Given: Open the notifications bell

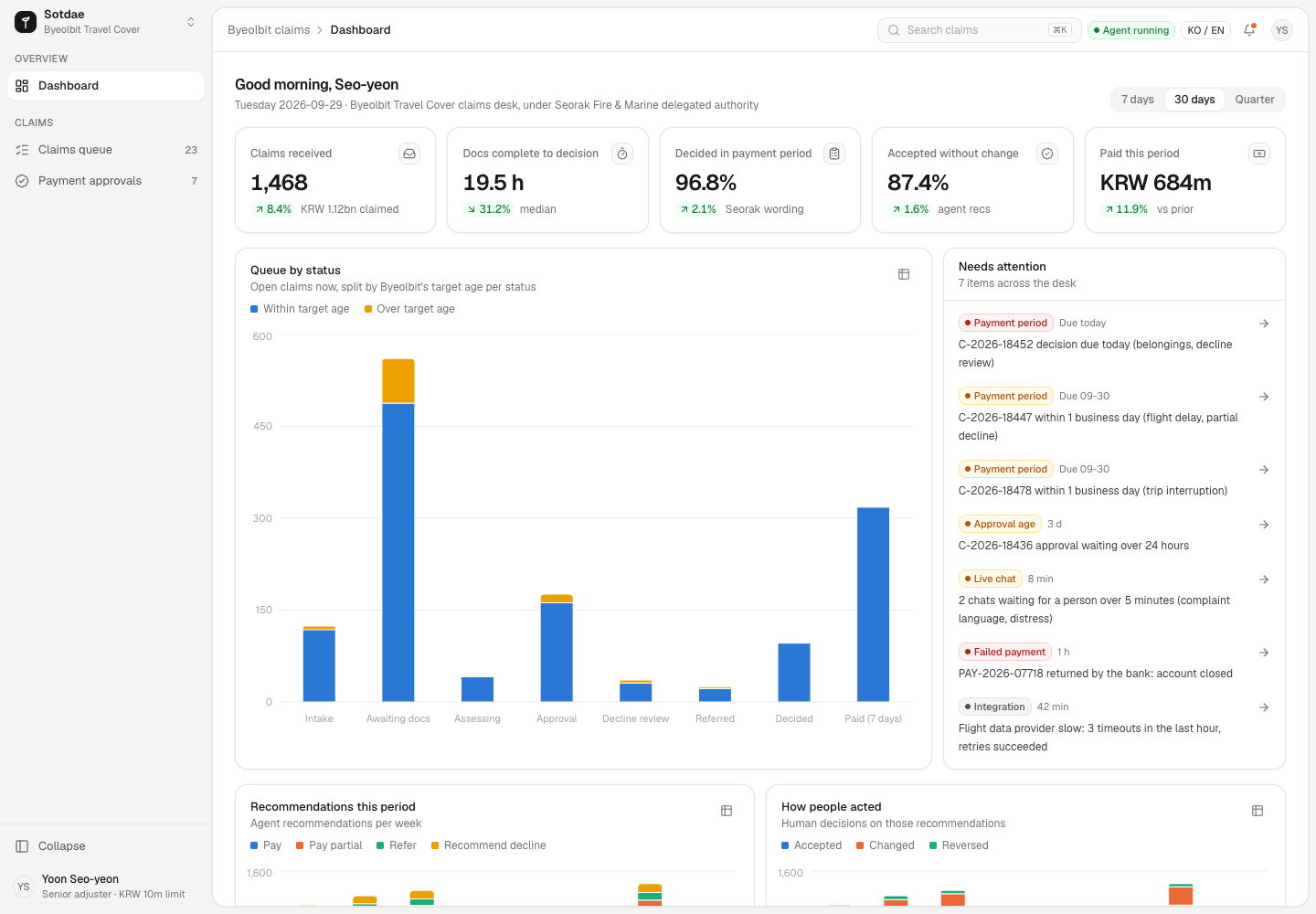Looking at the screenshot, I should point(1249,30).
